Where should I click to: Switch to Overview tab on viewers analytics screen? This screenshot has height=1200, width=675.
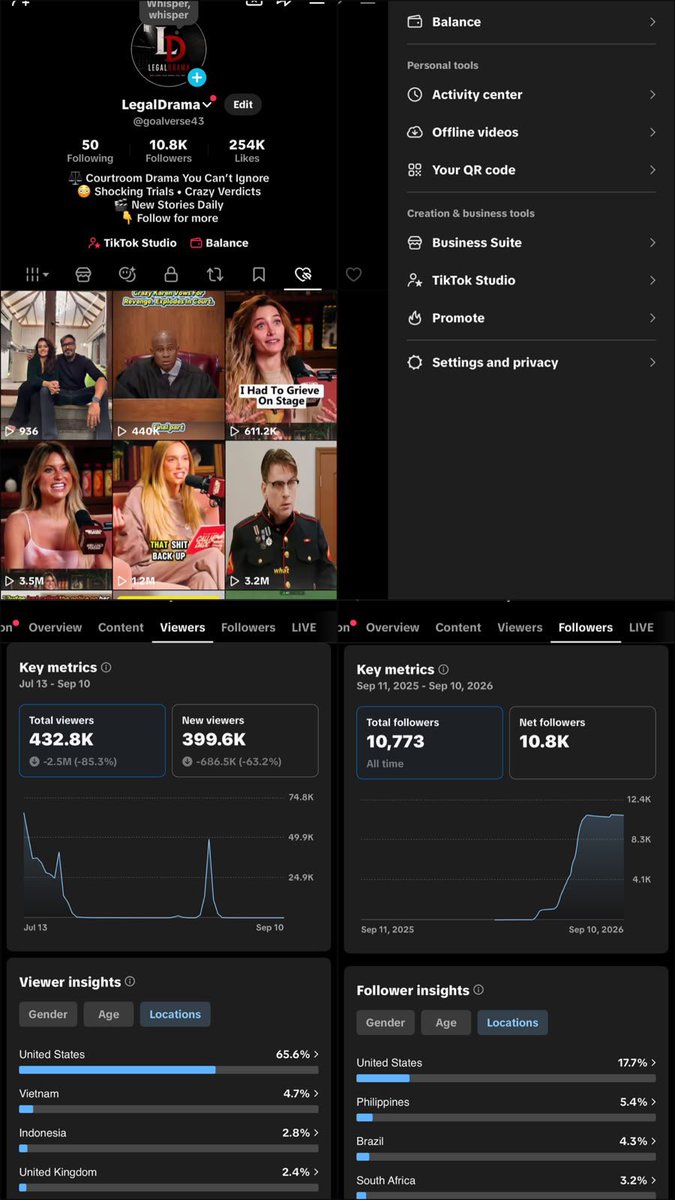click(x=55, y=628)
